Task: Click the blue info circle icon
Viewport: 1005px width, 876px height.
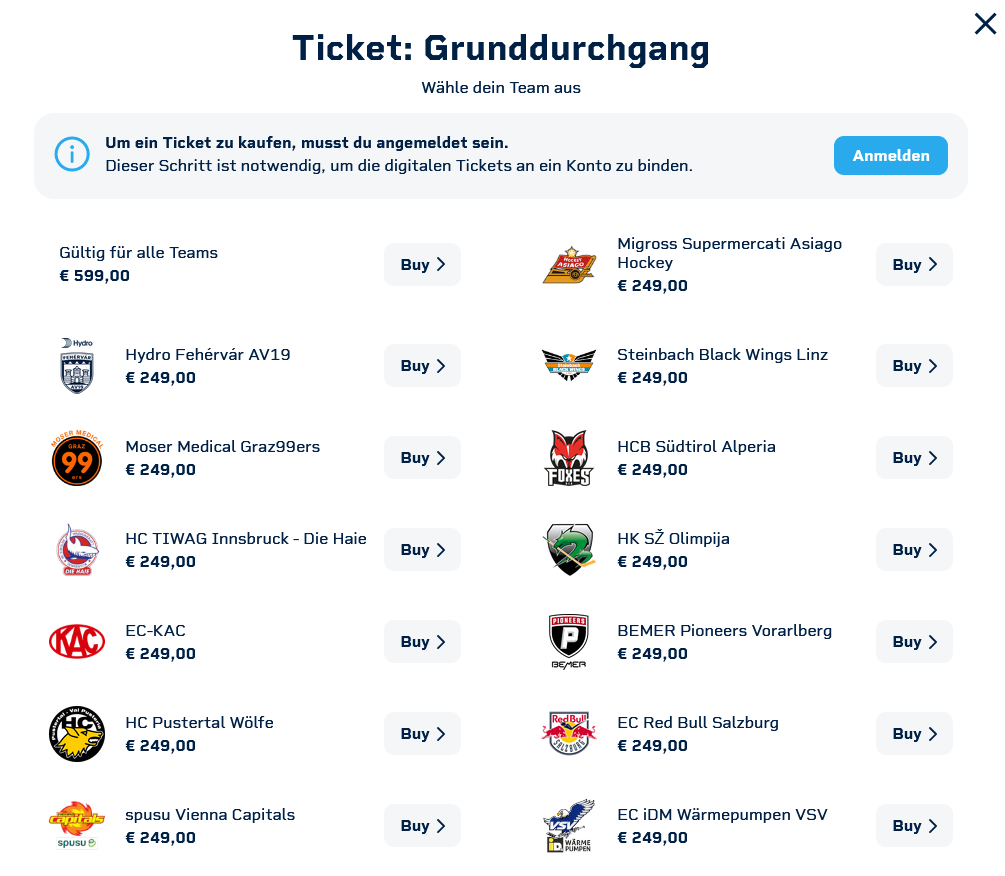Action: pos(72,156)
